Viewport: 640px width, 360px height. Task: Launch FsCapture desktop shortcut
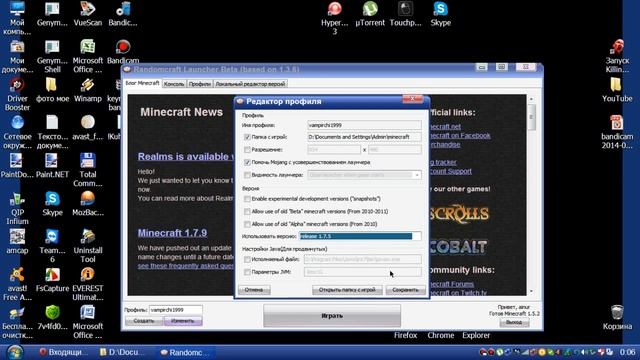pos(52,280)
